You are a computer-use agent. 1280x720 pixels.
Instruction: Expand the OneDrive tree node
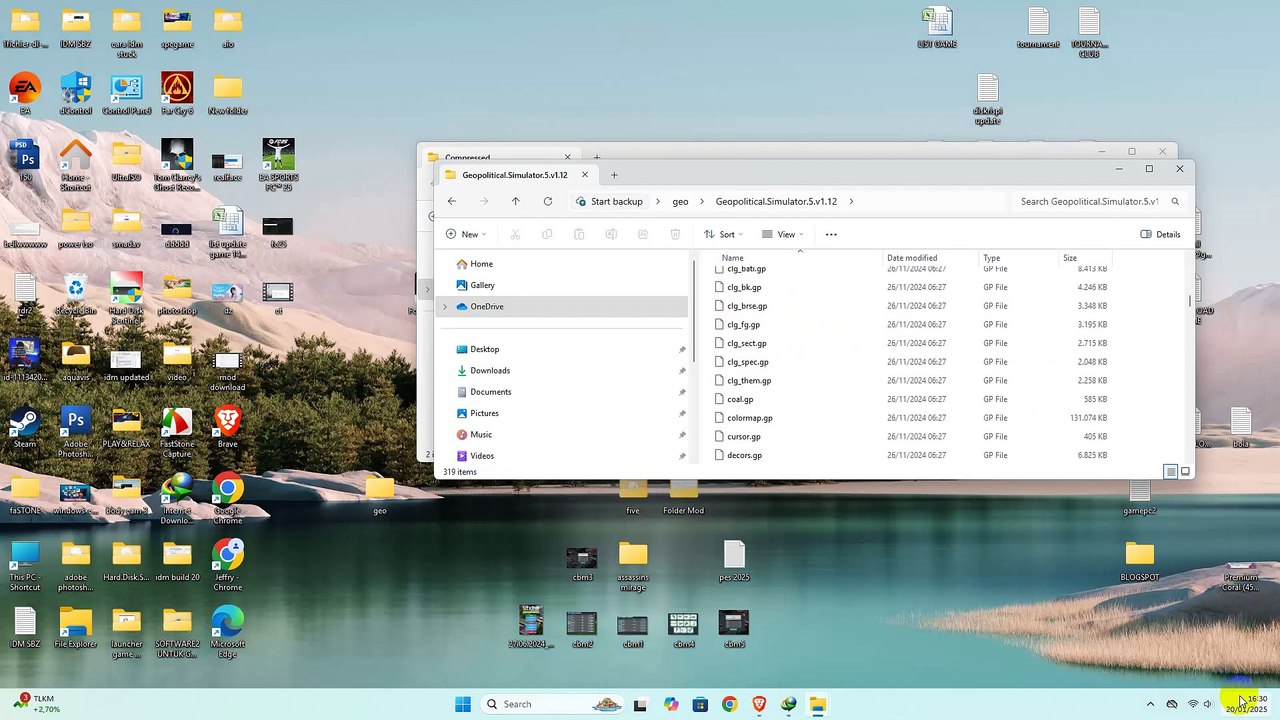(x=445, y=306)
